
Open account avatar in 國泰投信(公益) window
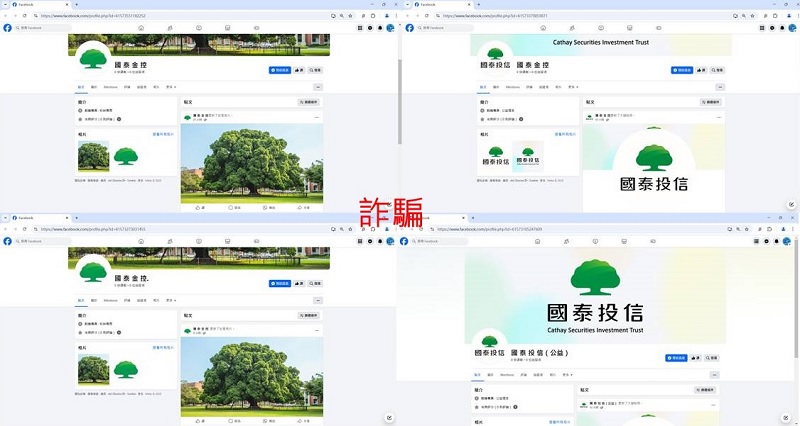(787, 241)
